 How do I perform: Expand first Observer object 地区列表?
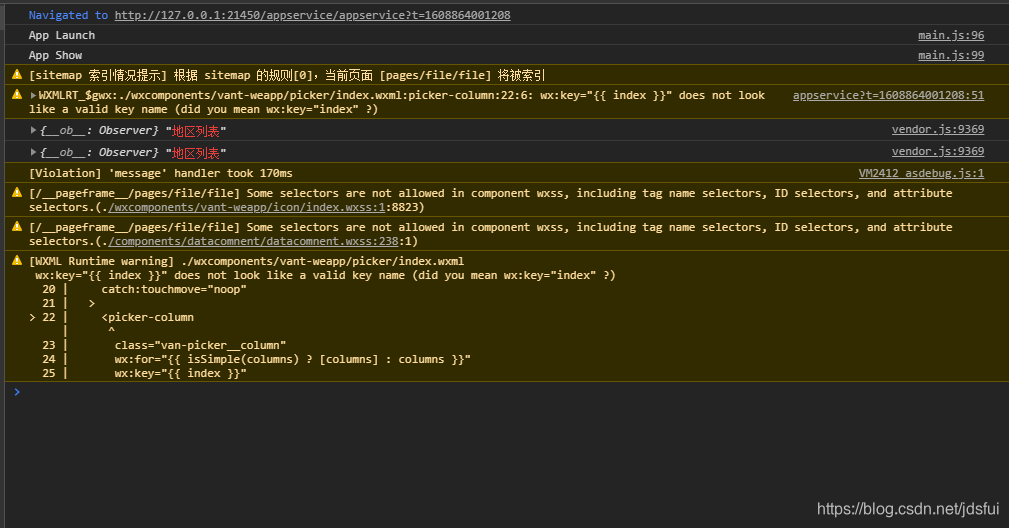33,130
